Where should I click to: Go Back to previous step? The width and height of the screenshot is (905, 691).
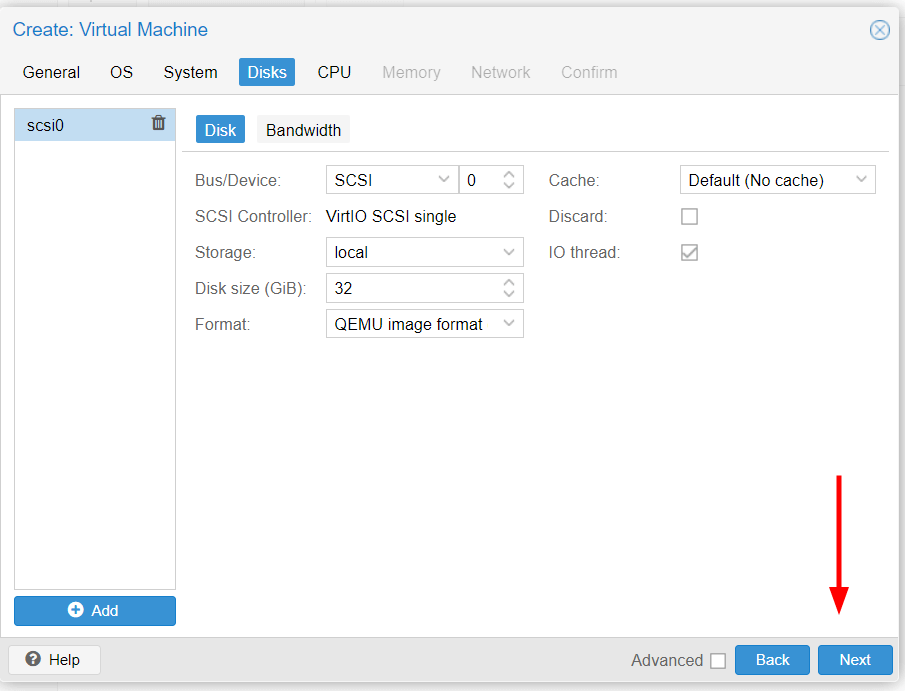[x=772, y=660]
